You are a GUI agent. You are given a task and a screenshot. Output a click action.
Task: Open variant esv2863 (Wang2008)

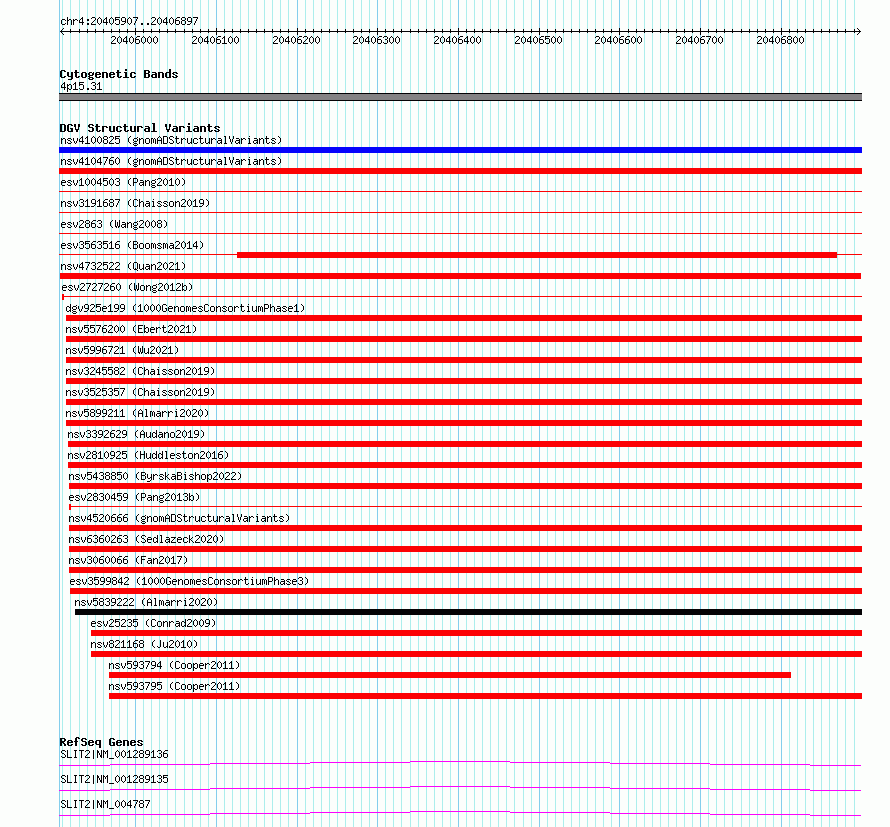(x=114, y=224)
